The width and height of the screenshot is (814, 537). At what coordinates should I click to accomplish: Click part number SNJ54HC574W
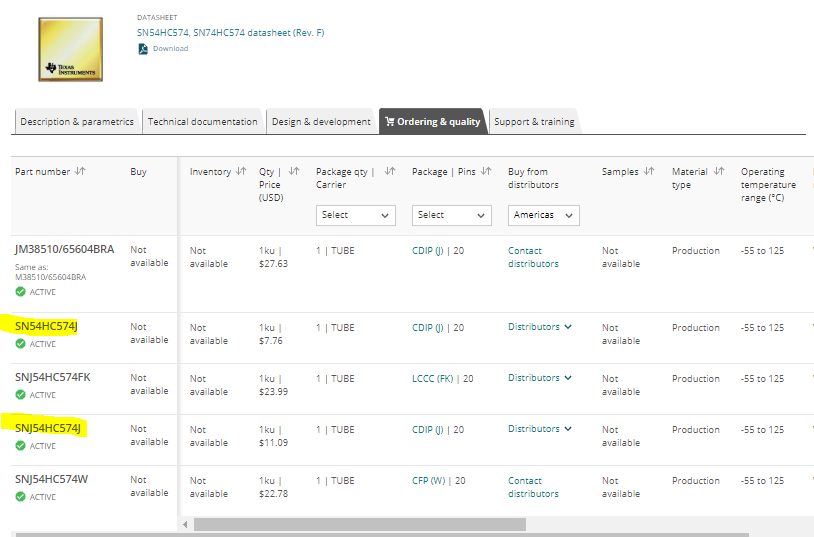pyautogui.click(x=51, y=479)
